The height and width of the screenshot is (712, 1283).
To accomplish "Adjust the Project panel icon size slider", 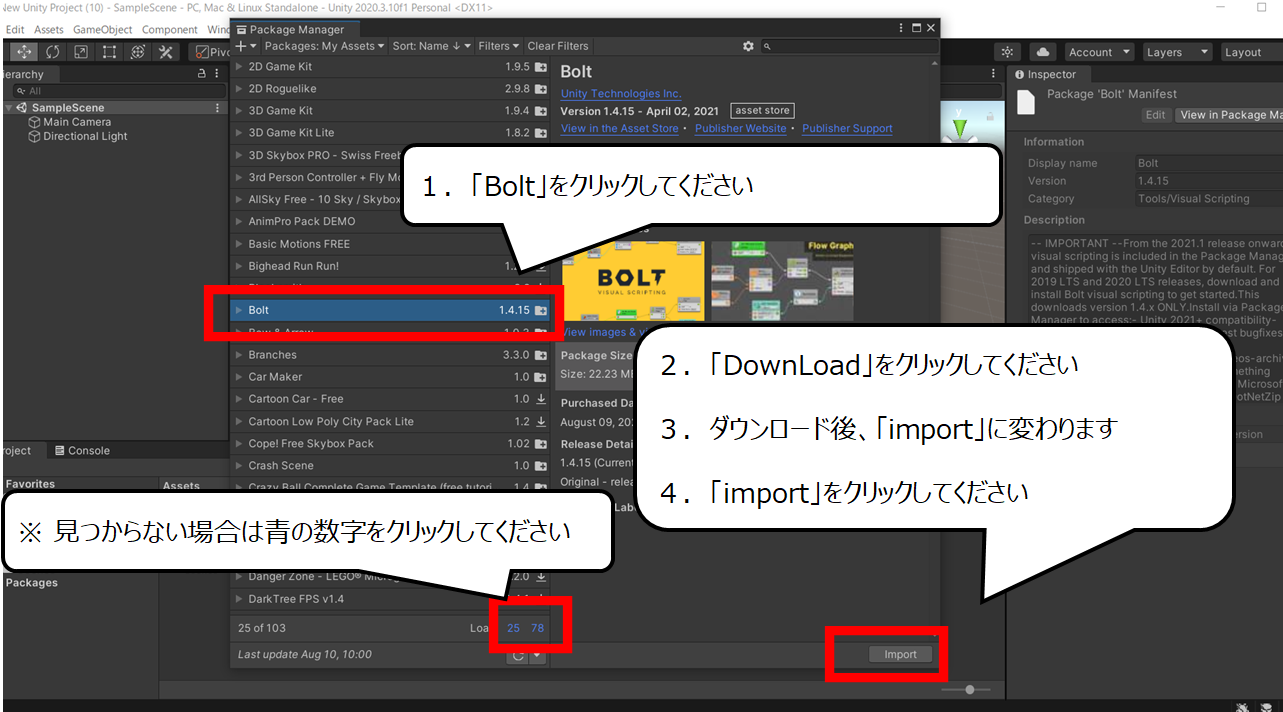I will (965, 690).
